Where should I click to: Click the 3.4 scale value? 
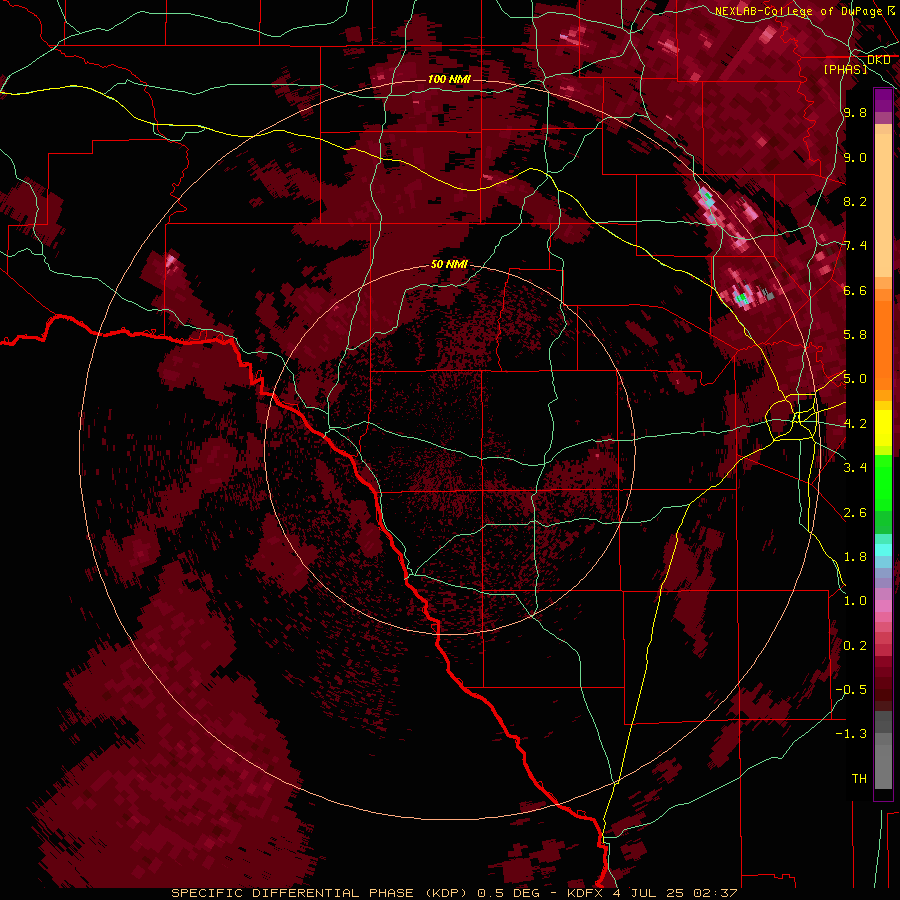(855, 467)
